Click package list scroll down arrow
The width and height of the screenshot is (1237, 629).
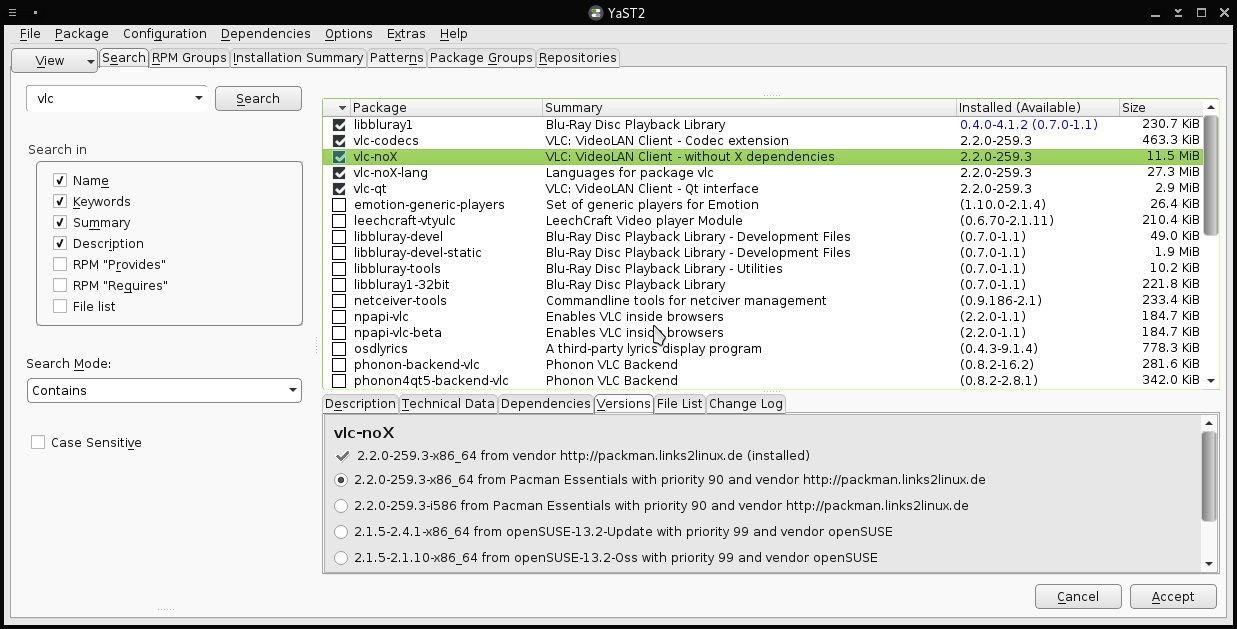coord(1211,381)
